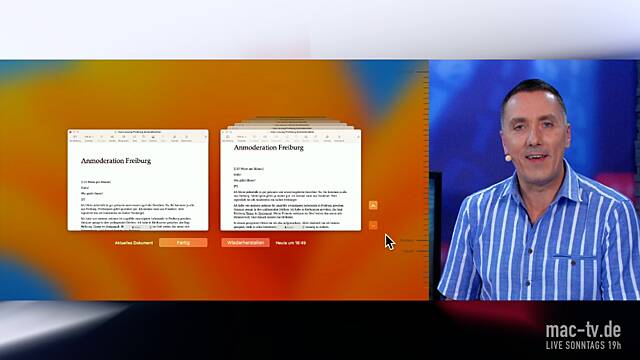The height and width of the screenshot is (360, 640).
Task: Toggle Format sidebar in restored version window
Action: pos(327,138)
